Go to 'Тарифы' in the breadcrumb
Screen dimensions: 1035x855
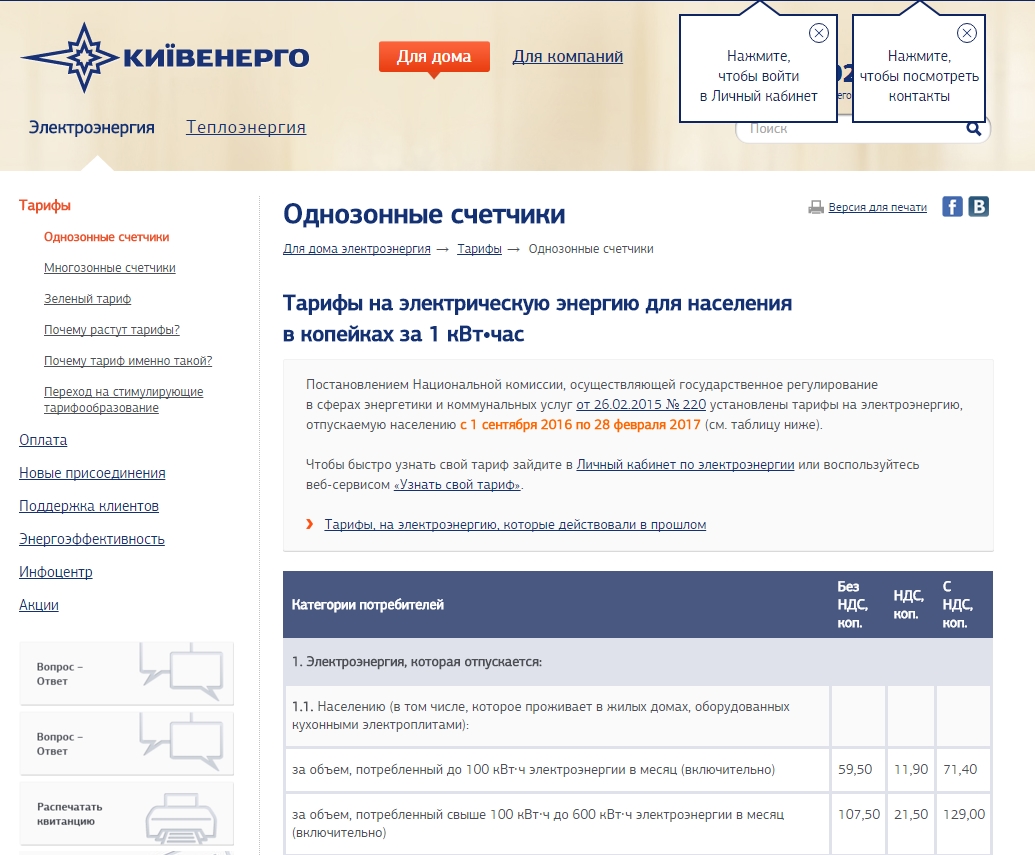(x=479, y=249)
